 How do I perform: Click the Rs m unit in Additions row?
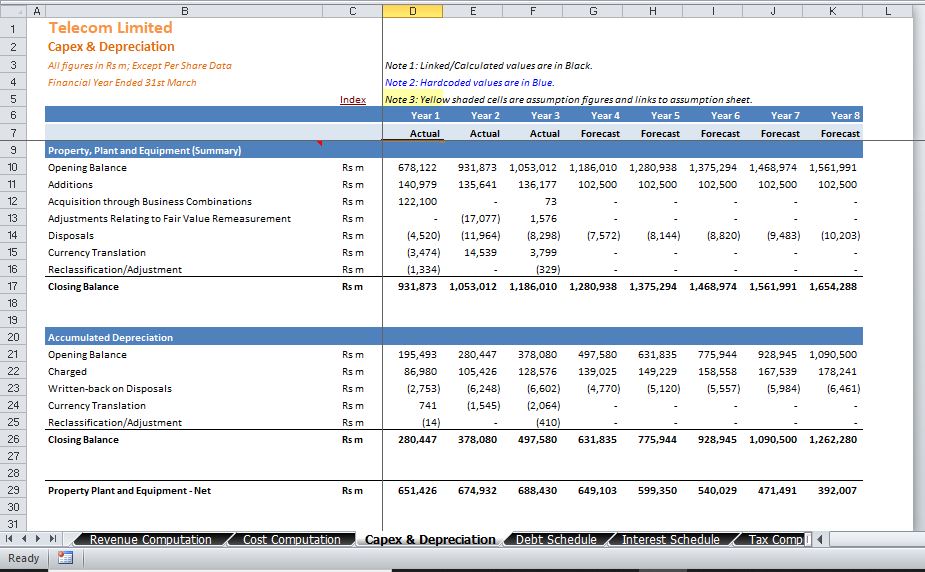click(x=353, y=185)
